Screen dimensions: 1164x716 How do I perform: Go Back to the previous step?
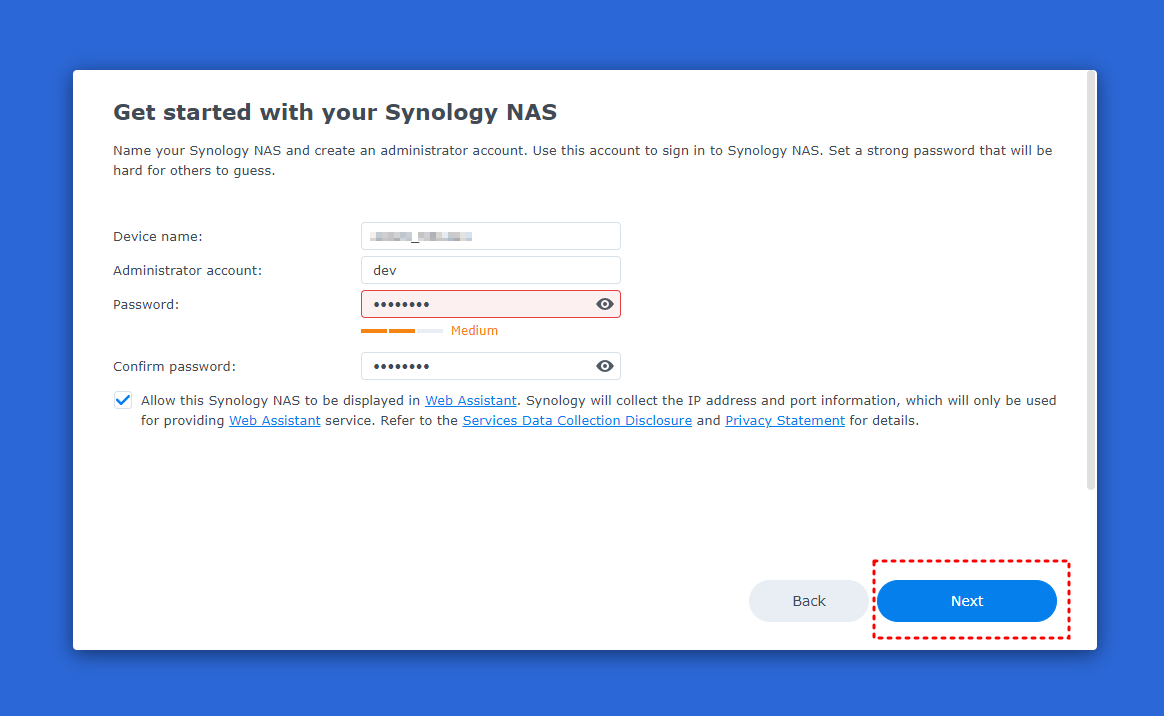(x=808, y=601)
